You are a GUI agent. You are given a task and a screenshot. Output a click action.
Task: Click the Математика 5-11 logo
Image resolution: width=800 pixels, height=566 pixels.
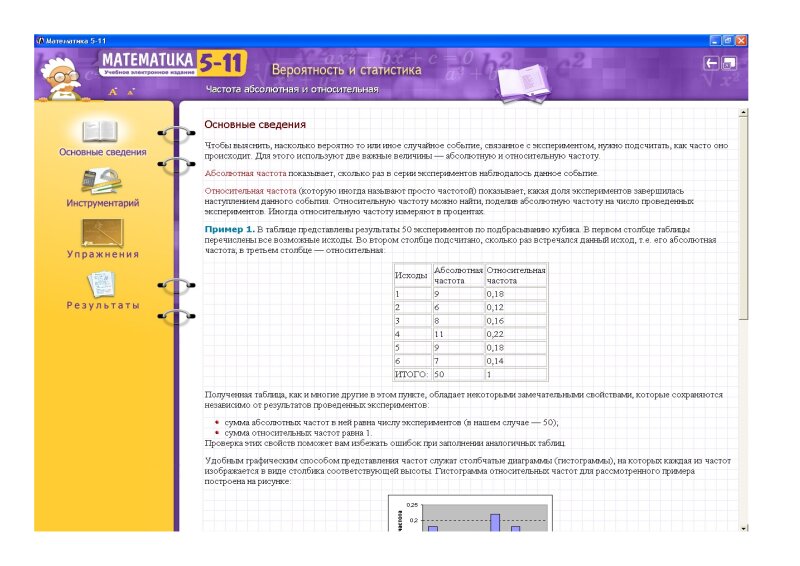172,66
